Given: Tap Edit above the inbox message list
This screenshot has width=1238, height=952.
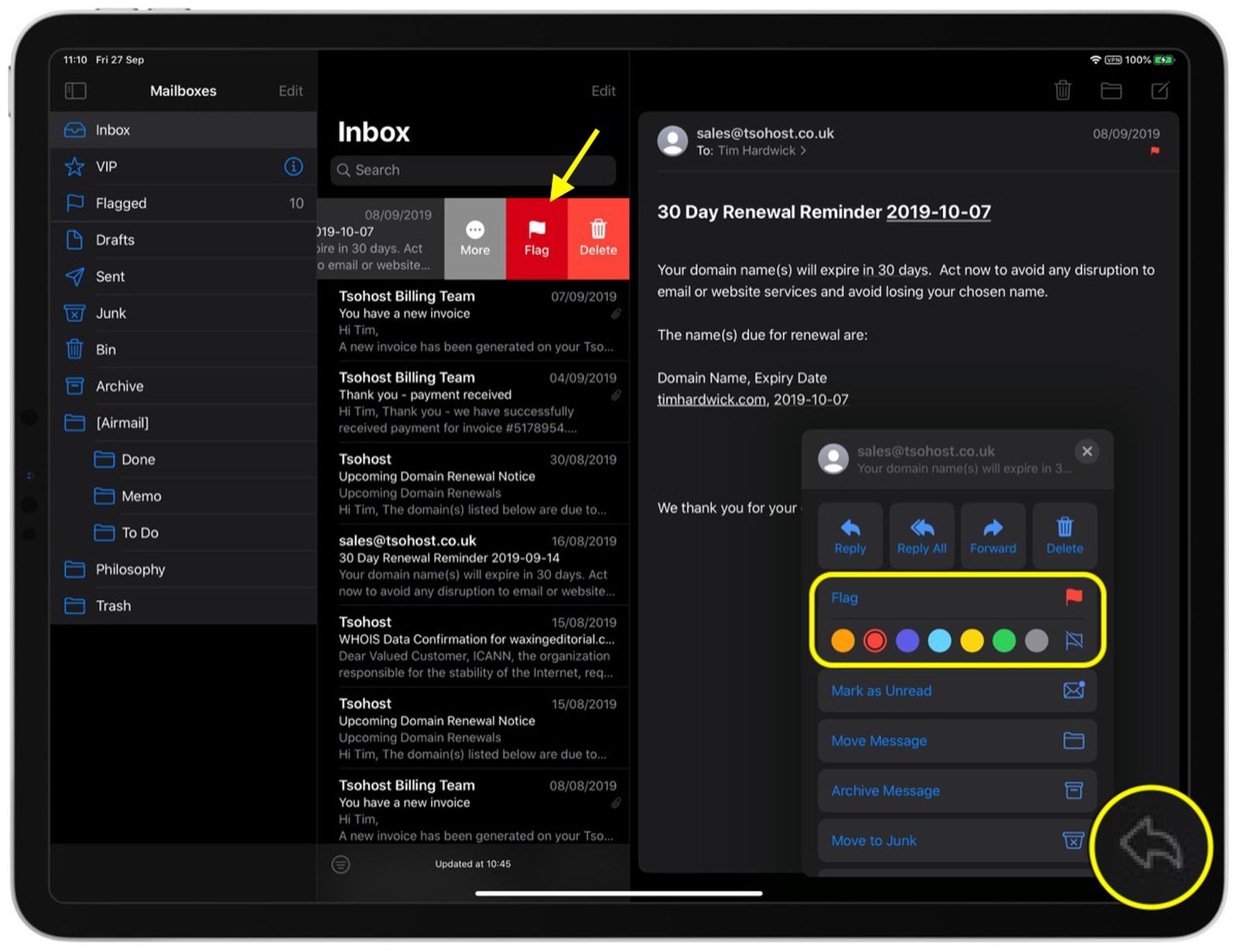Looking at the screenshot, I should coord(603,90).
